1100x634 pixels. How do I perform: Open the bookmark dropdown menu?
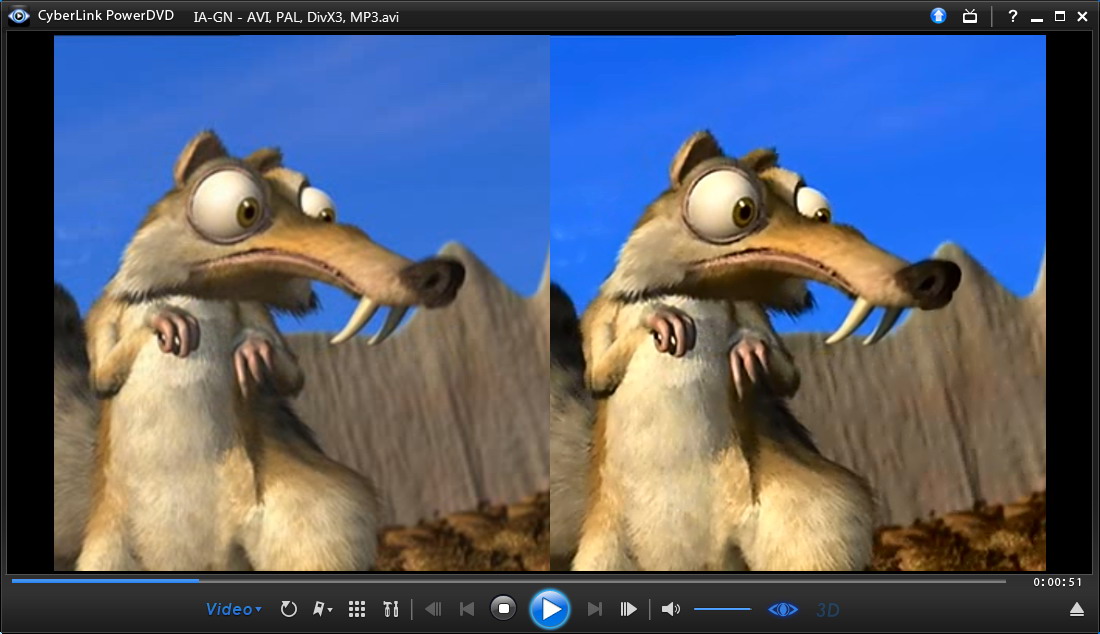pyautogui.click(x=322, y=609)
